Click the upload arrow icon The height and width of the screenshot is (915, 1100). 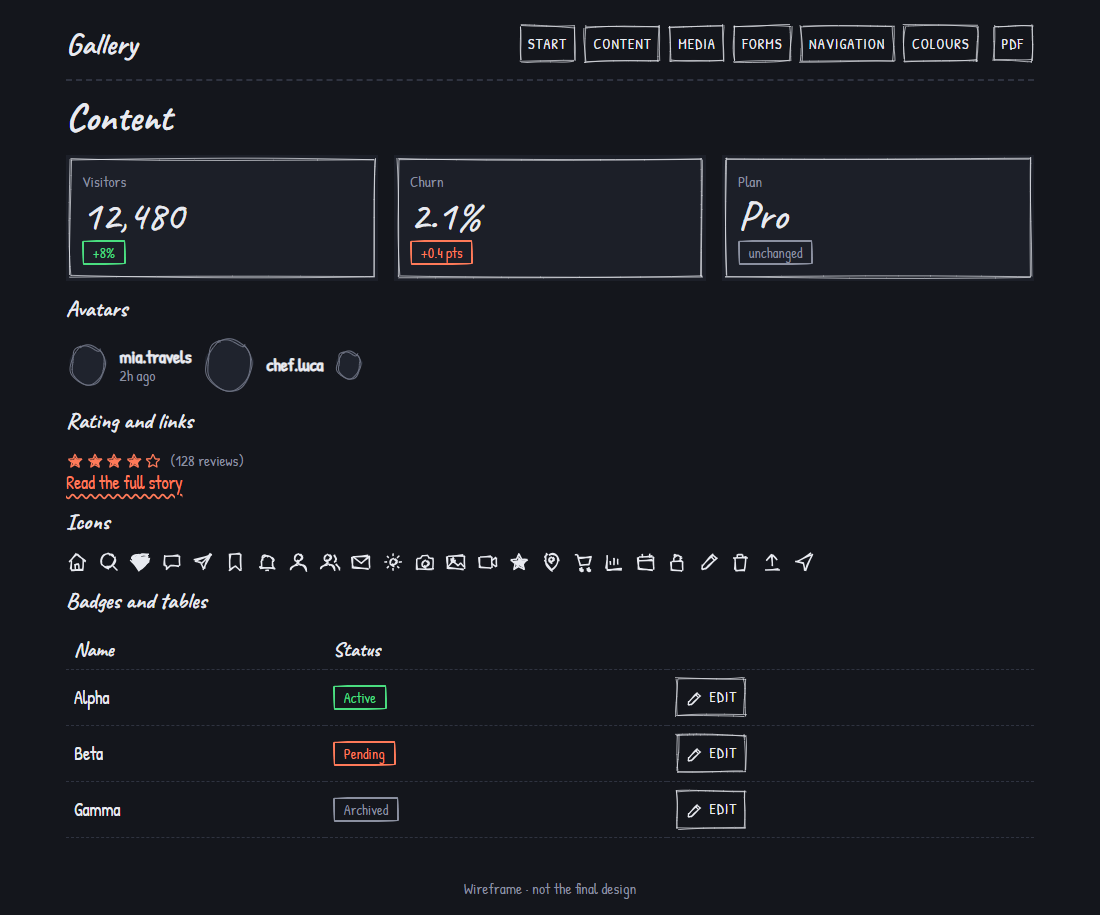[772, 562]
